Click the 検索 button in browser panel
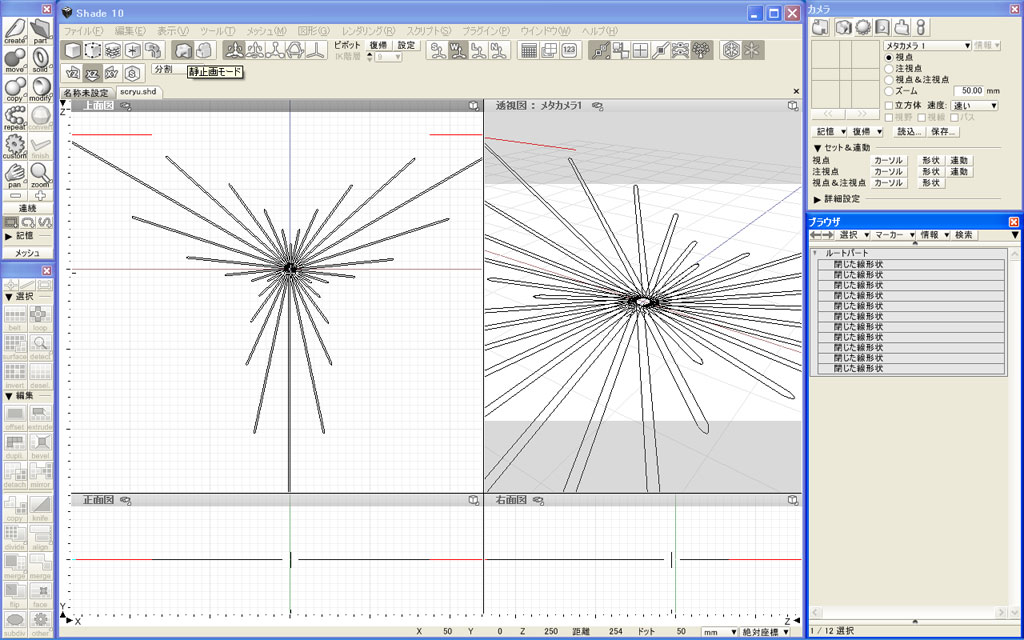Screen dimensions: 1024x640 [963, 235]
